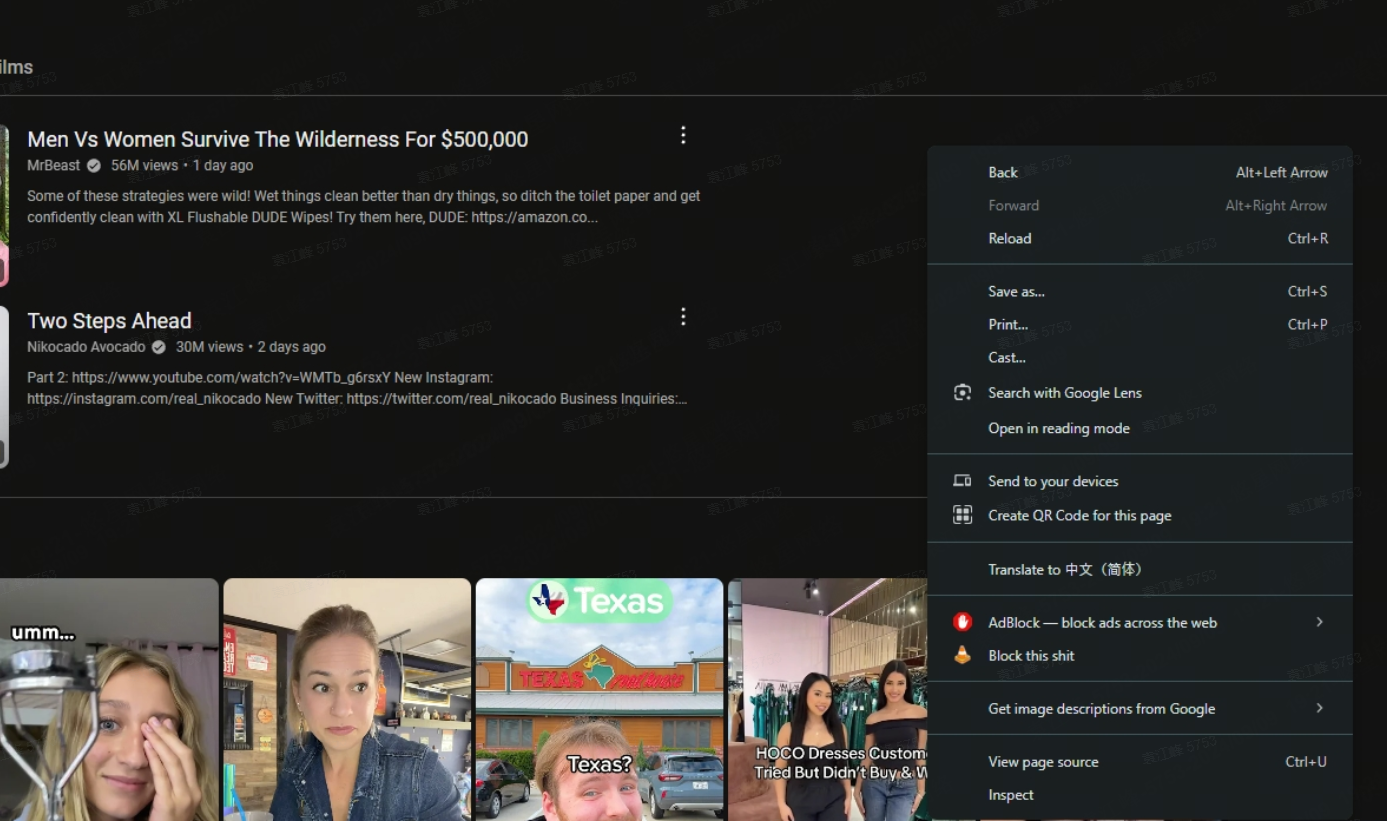Open options menu for Two Steps Ahead video
The image size is (1387, 821).
(x=683, y=317)
